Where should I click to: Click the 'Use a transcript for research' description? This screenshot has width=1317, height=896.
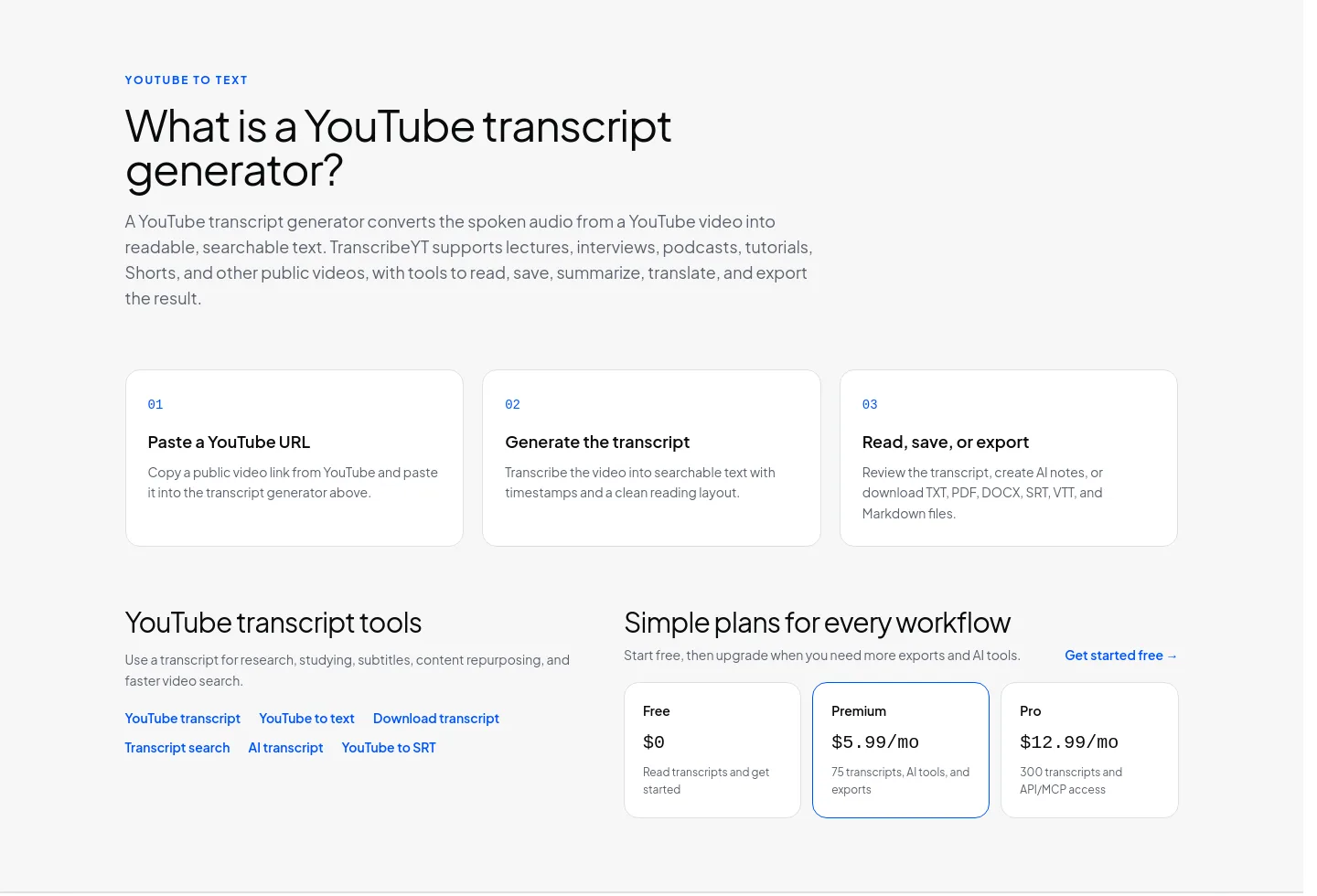pyautogui.click(x=348, y=670)
